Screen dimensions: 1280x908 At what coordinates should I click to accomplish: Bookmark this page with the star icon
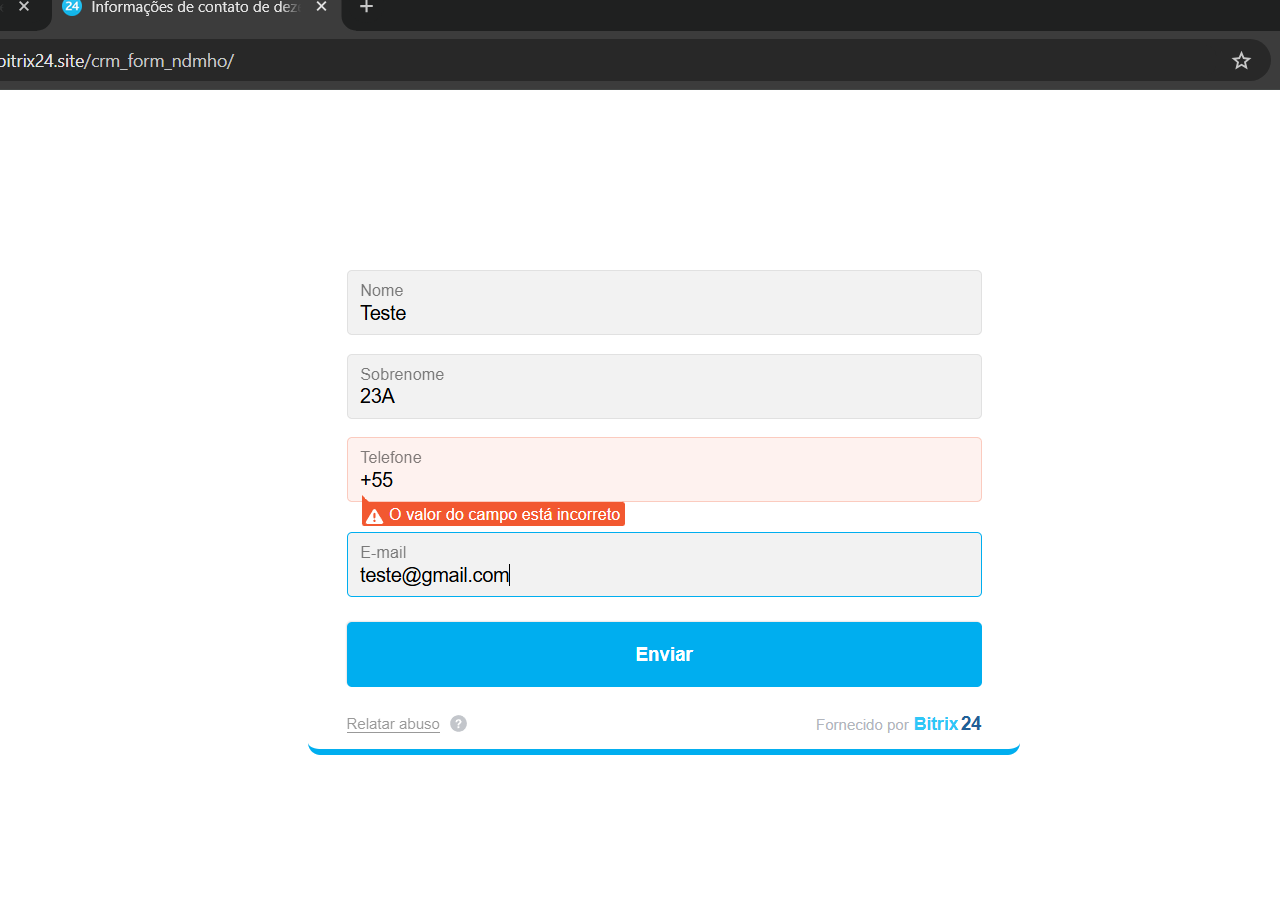click(x=1241, y=61)
